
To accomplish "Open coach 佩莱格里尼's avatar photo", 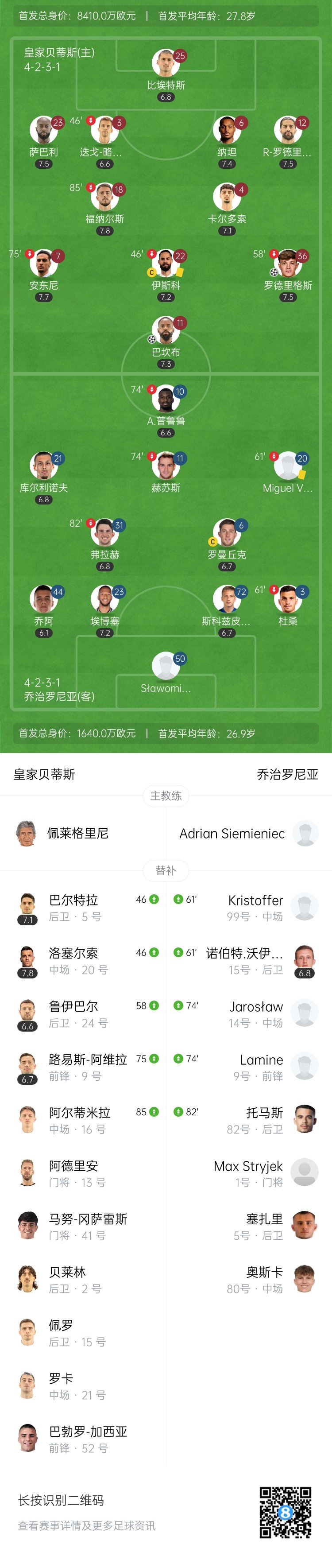I will [x=26, y=833].
